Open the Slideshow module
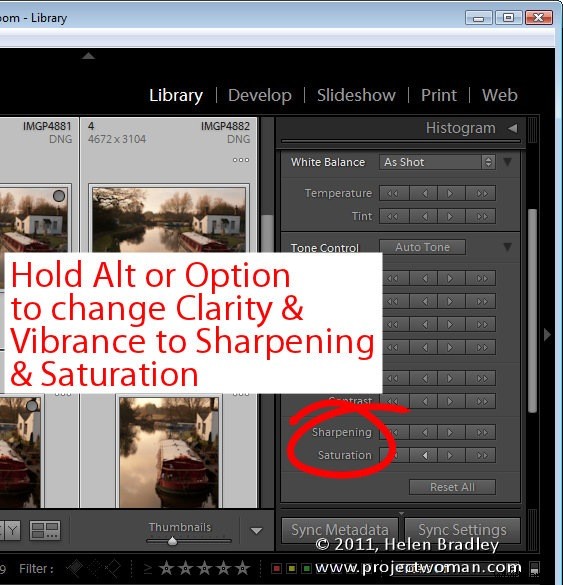The width and height of the screenshot is (563, 585). coord(356,95)
